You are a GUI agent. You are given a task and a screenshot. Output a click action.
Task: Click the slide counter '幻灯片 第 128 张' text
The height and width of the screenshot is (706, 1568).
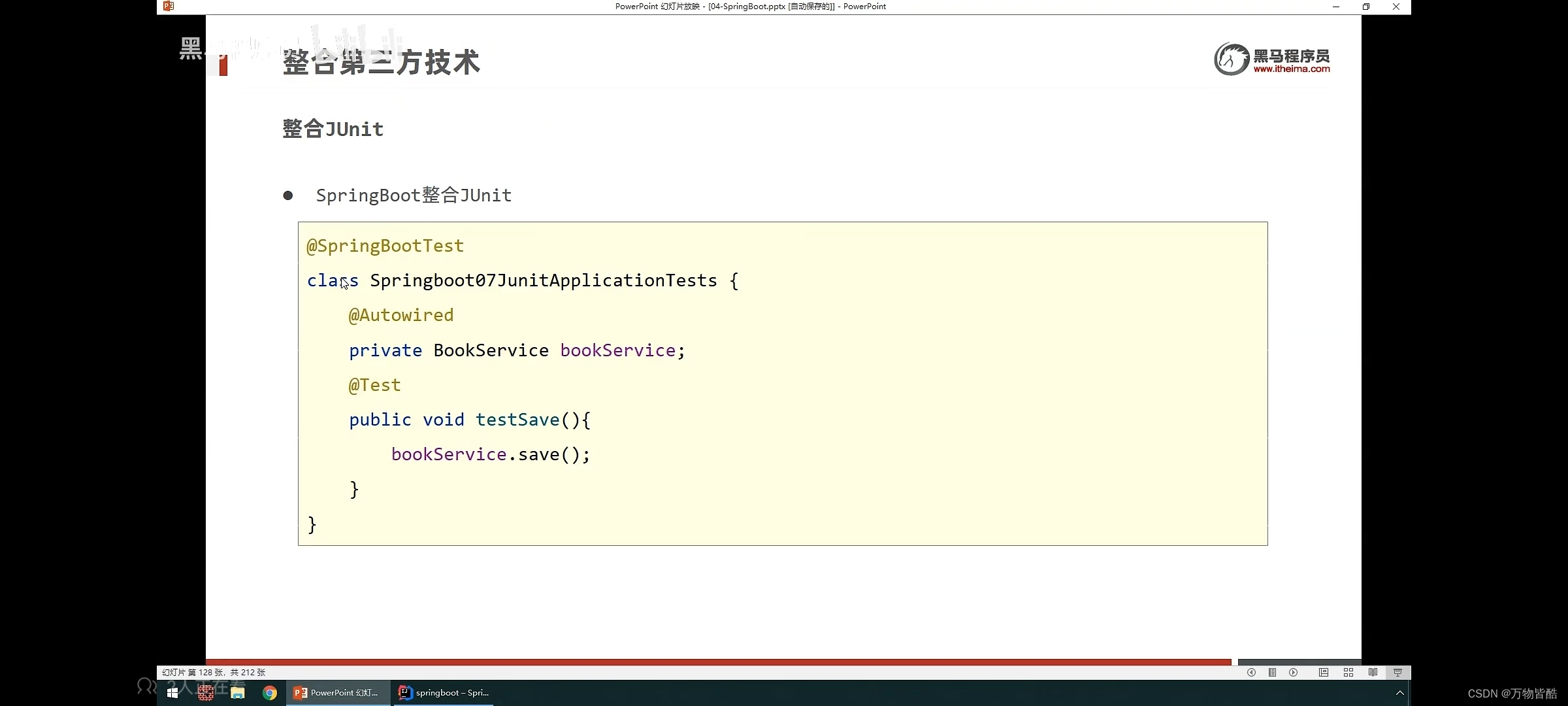pos(214,672)
